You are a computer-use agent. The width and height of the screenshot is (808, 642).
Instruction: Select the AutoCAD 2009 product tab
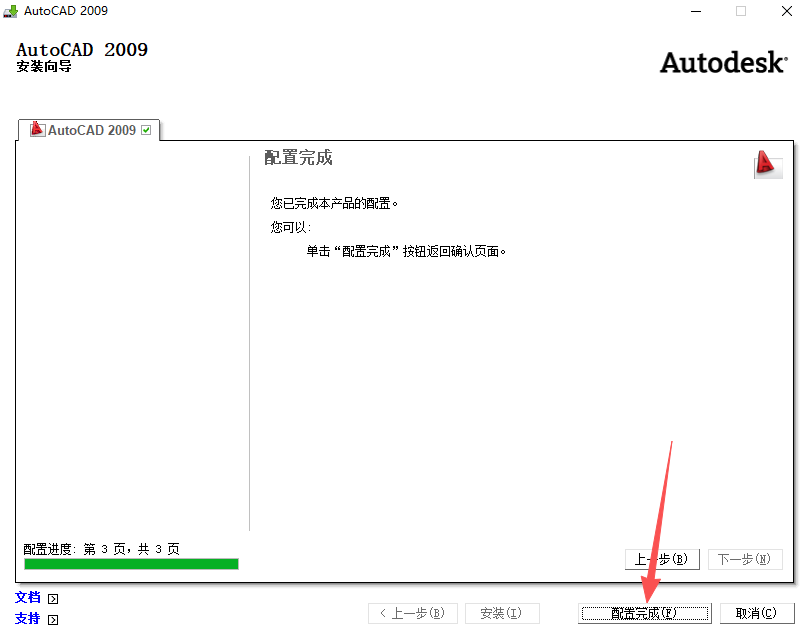point(90,130)
